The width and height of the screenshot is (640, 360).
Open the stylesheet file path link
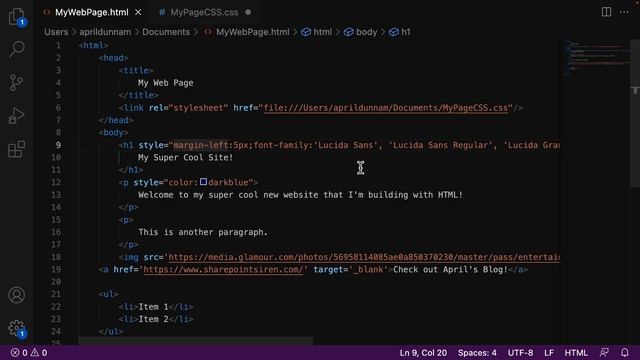[x=386, y=108]
